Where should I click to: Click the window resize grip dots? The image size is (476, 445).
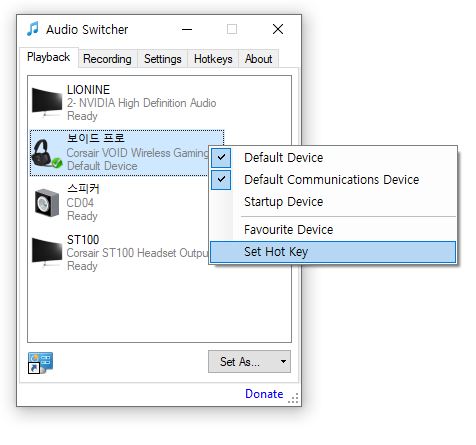click(x=293, y=398)
